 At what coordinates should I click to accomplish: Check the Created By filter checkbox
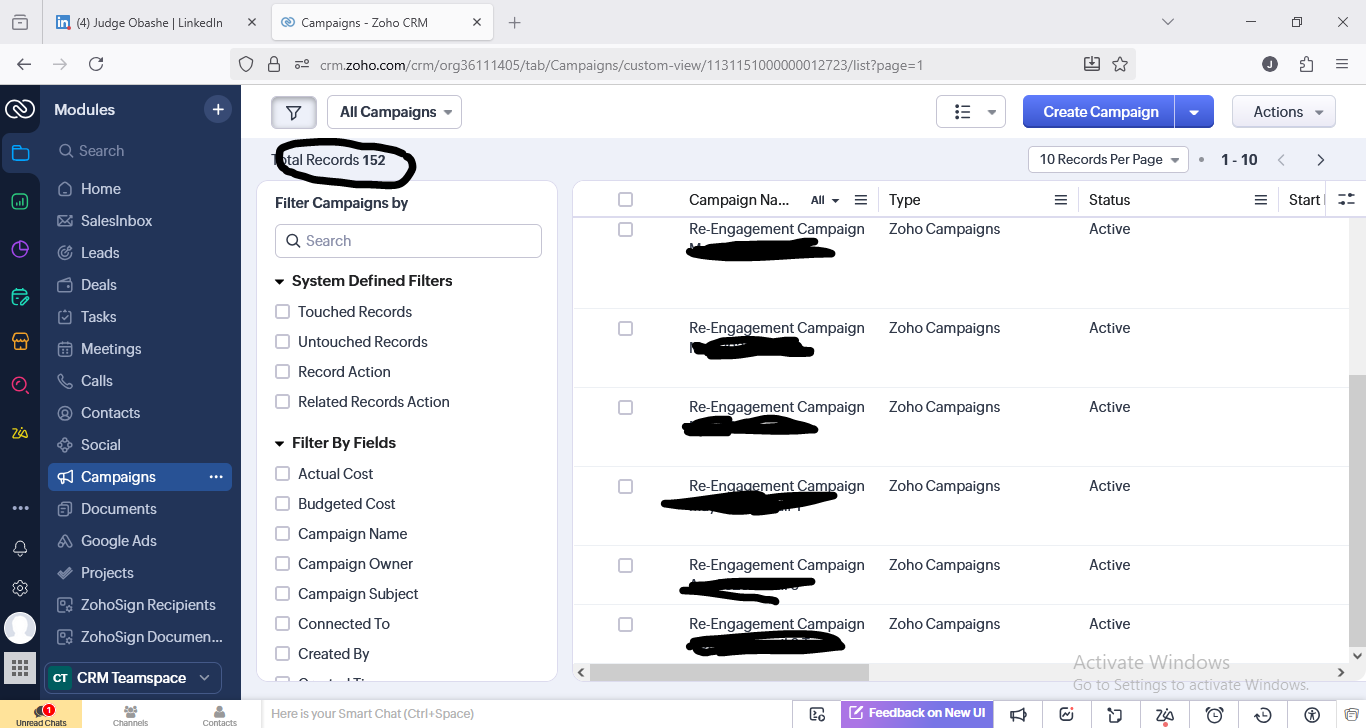tap(282, 654)
